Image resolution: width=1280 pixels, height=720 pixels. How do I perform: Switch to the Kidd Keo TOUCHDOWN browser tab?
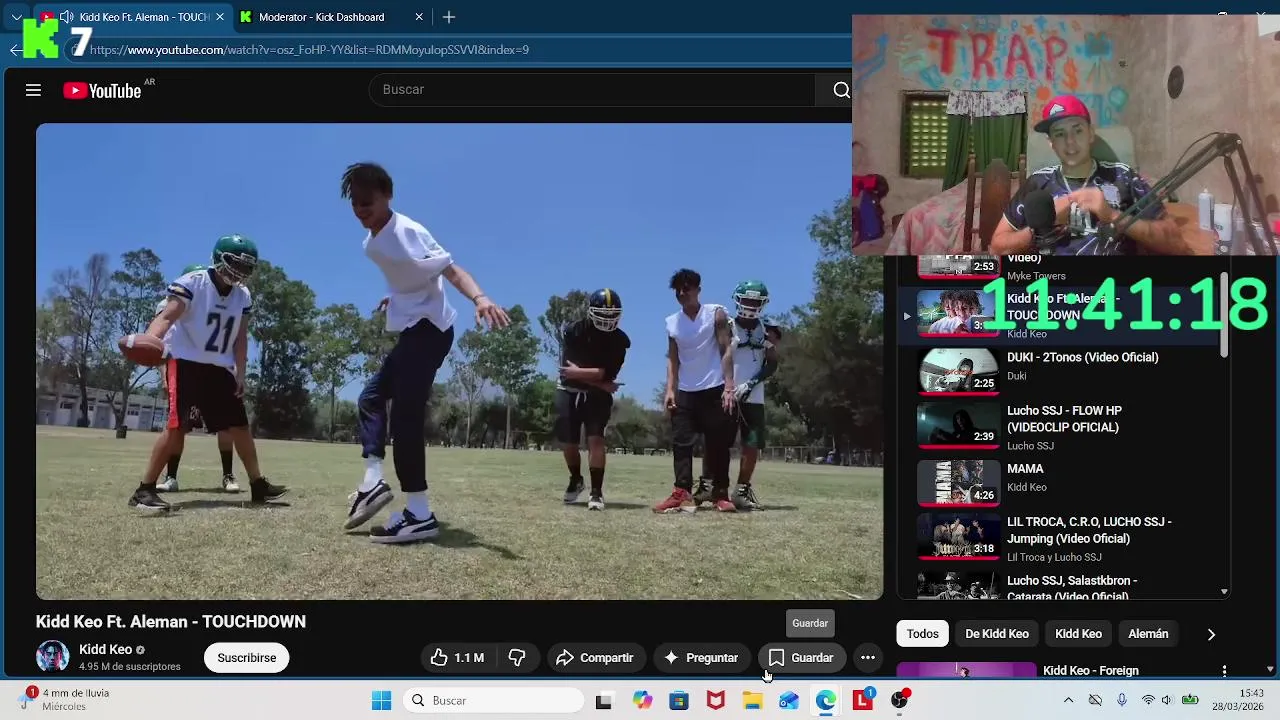tap(133, 17)
